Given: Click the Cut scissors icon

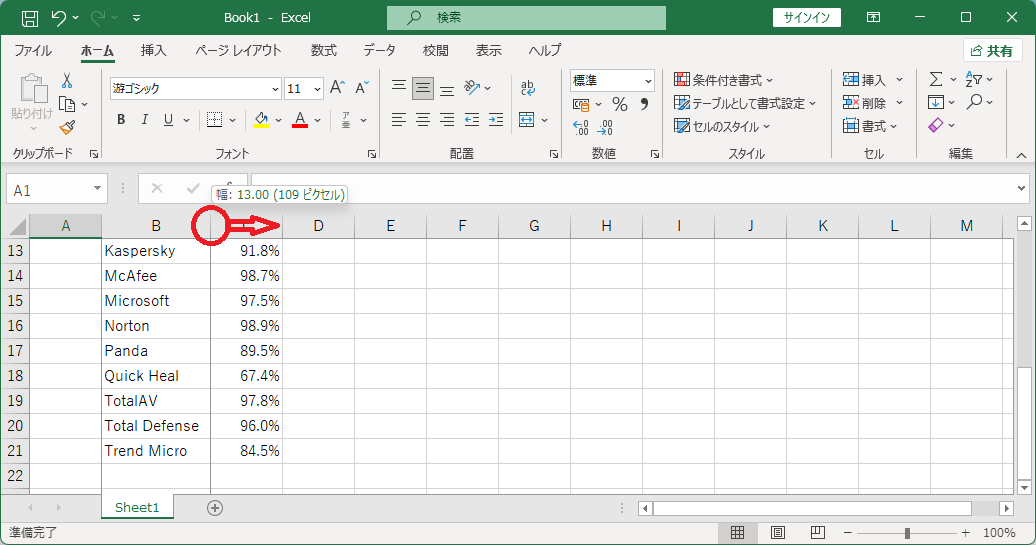Looking at the screenshot, I should tap(67, 81).
